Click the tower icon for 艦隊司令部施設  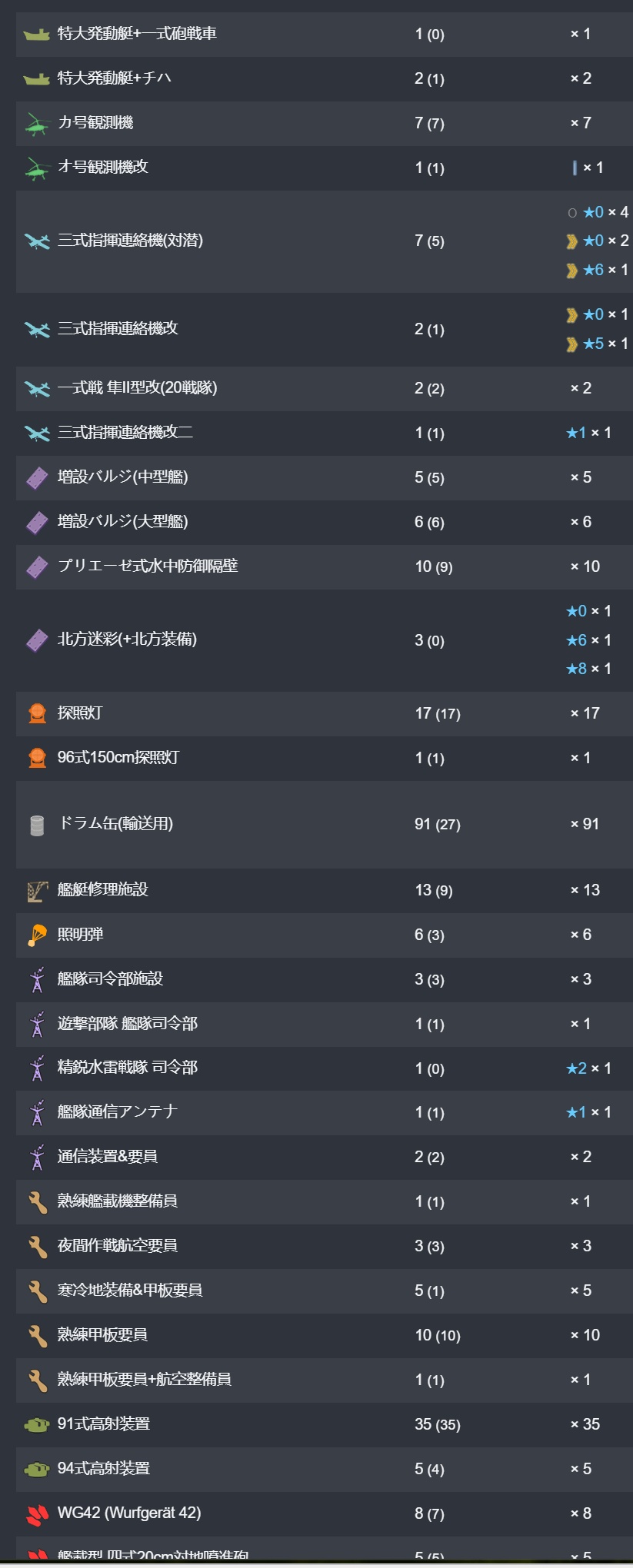coord(37,979)
